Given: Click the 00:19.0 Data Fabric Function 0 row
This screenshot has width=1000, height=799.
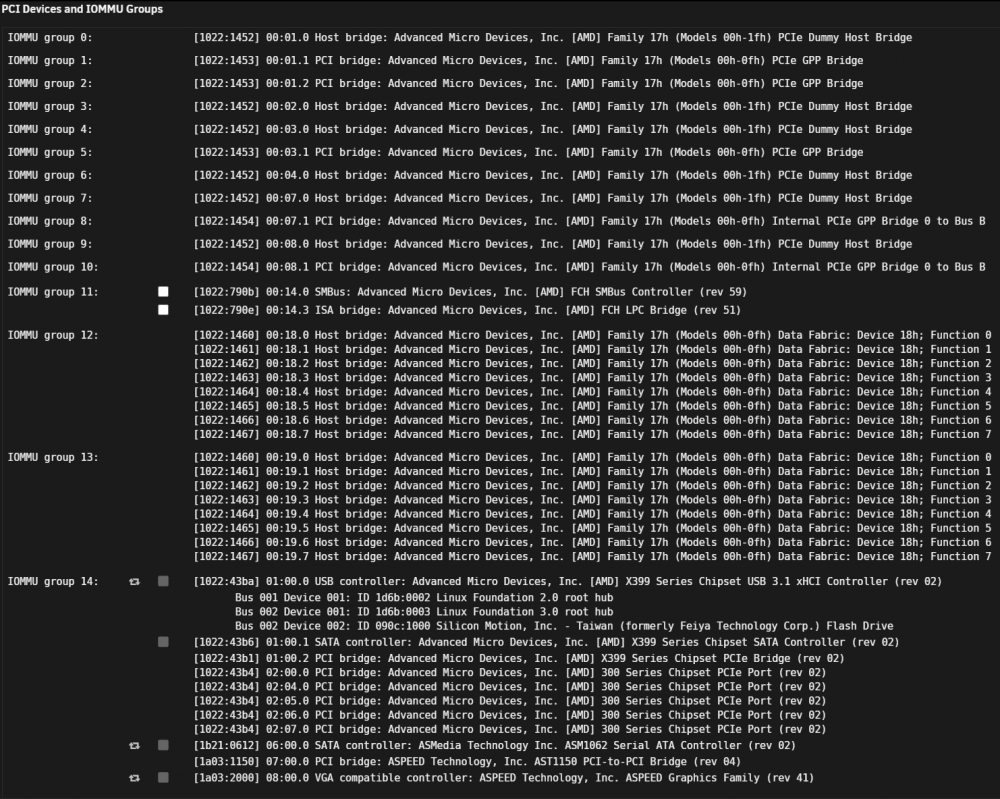Looking at the screenshot, I should click(593, 458).
